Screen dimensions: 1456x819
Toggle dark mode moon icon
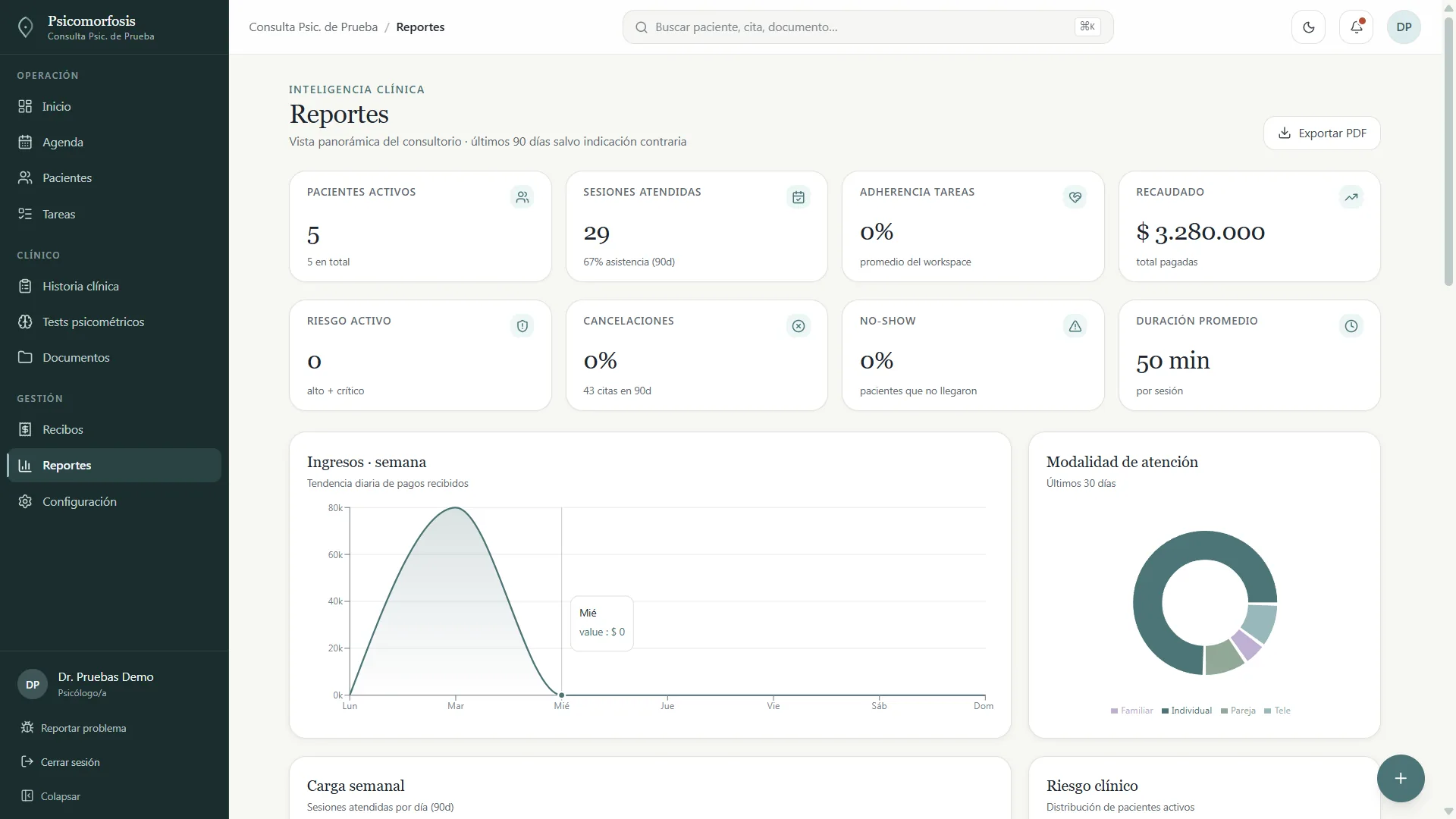[x=1308, y=27]
